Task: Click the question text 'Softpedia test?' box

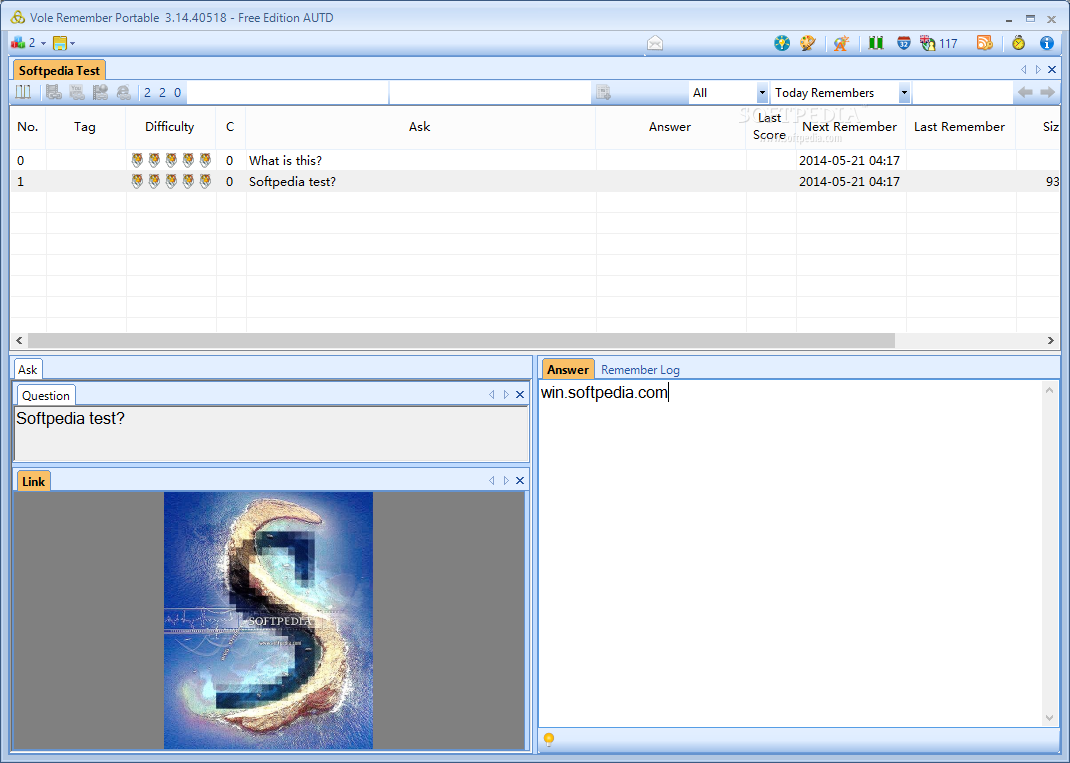Action: coord(272,434)
